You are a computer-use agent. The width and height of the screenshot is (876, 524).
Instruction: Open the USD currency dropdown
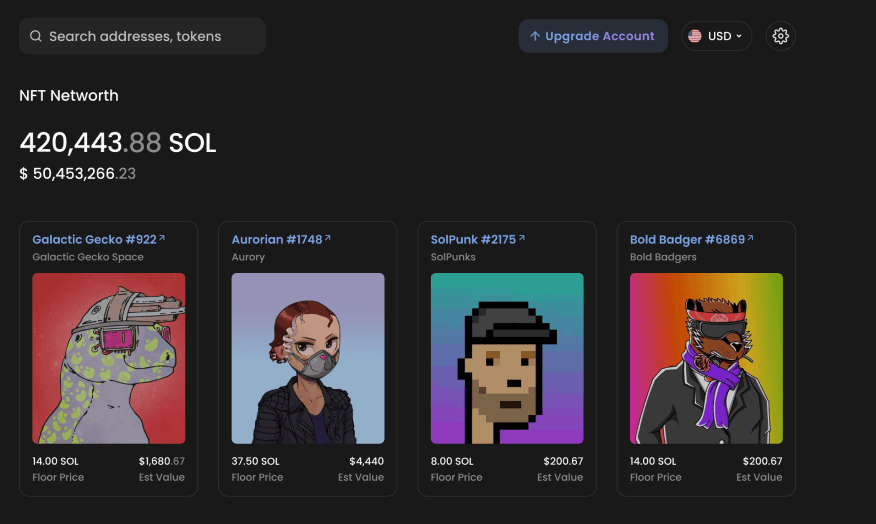[x=716, y=36]
